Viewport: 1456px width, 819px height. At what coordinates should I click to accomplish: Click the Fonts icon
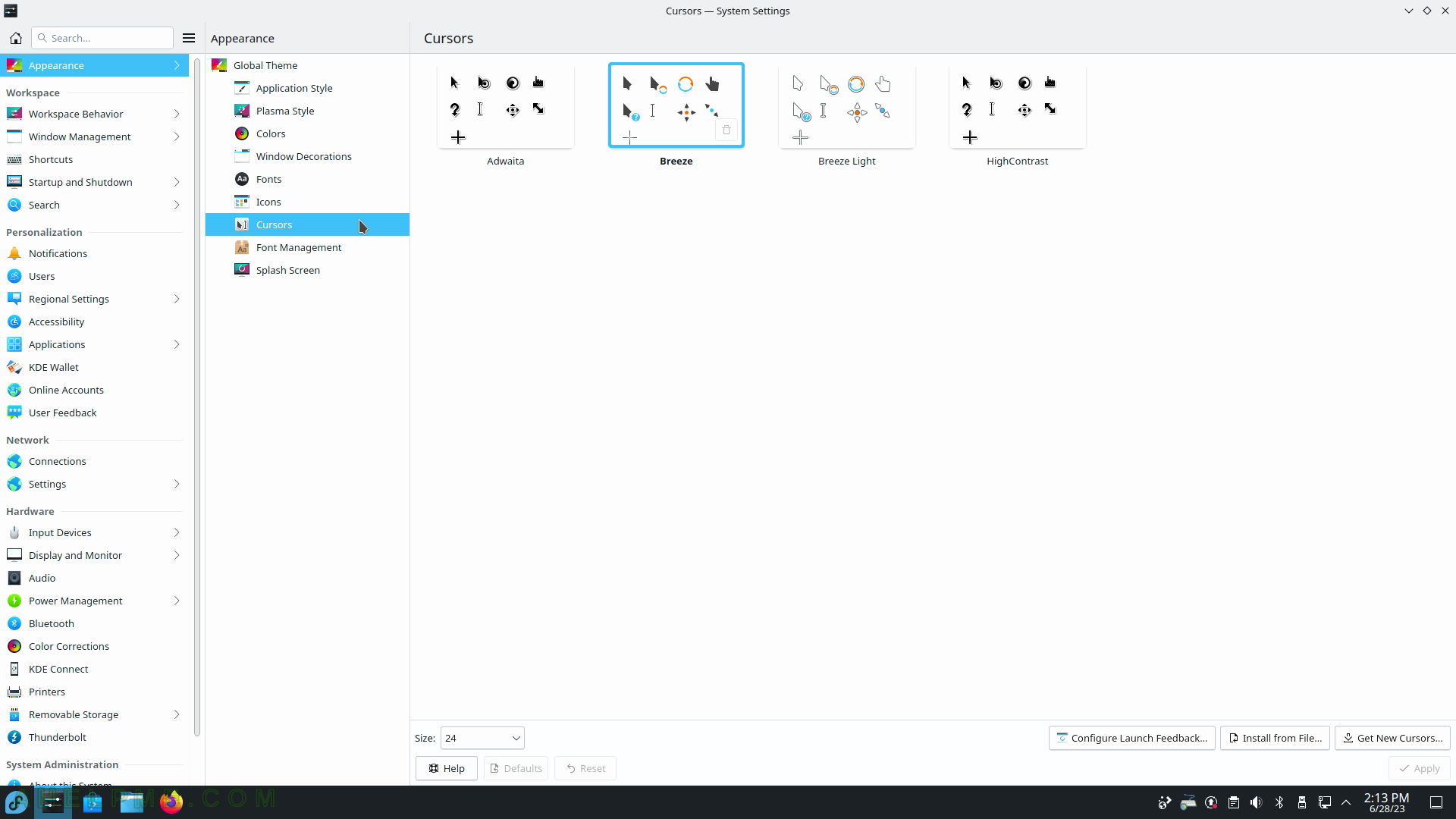tap(242, 179)
